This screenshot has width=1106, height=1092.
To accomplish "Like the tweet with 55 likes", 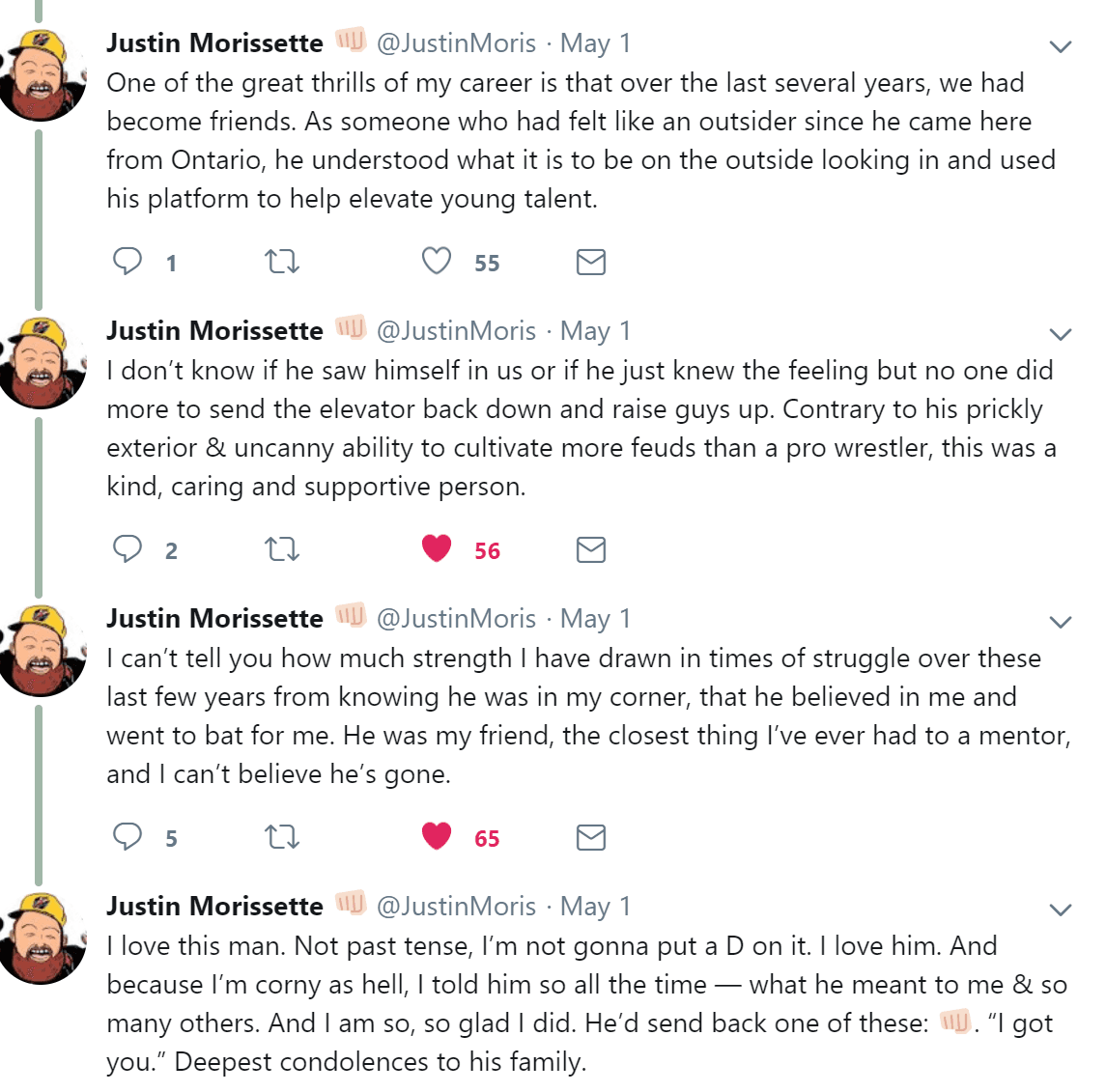I will click(x=437, y=262).
